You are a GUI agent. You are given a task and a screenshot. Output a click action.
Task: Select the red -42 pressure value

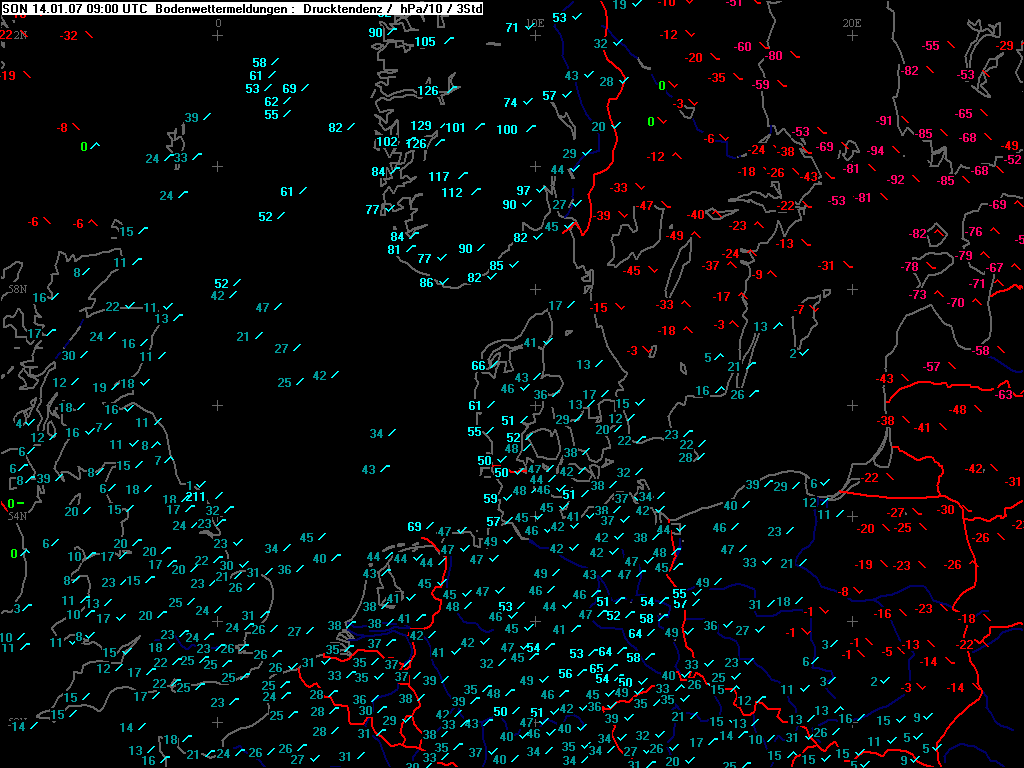click(x=975, y=469)
